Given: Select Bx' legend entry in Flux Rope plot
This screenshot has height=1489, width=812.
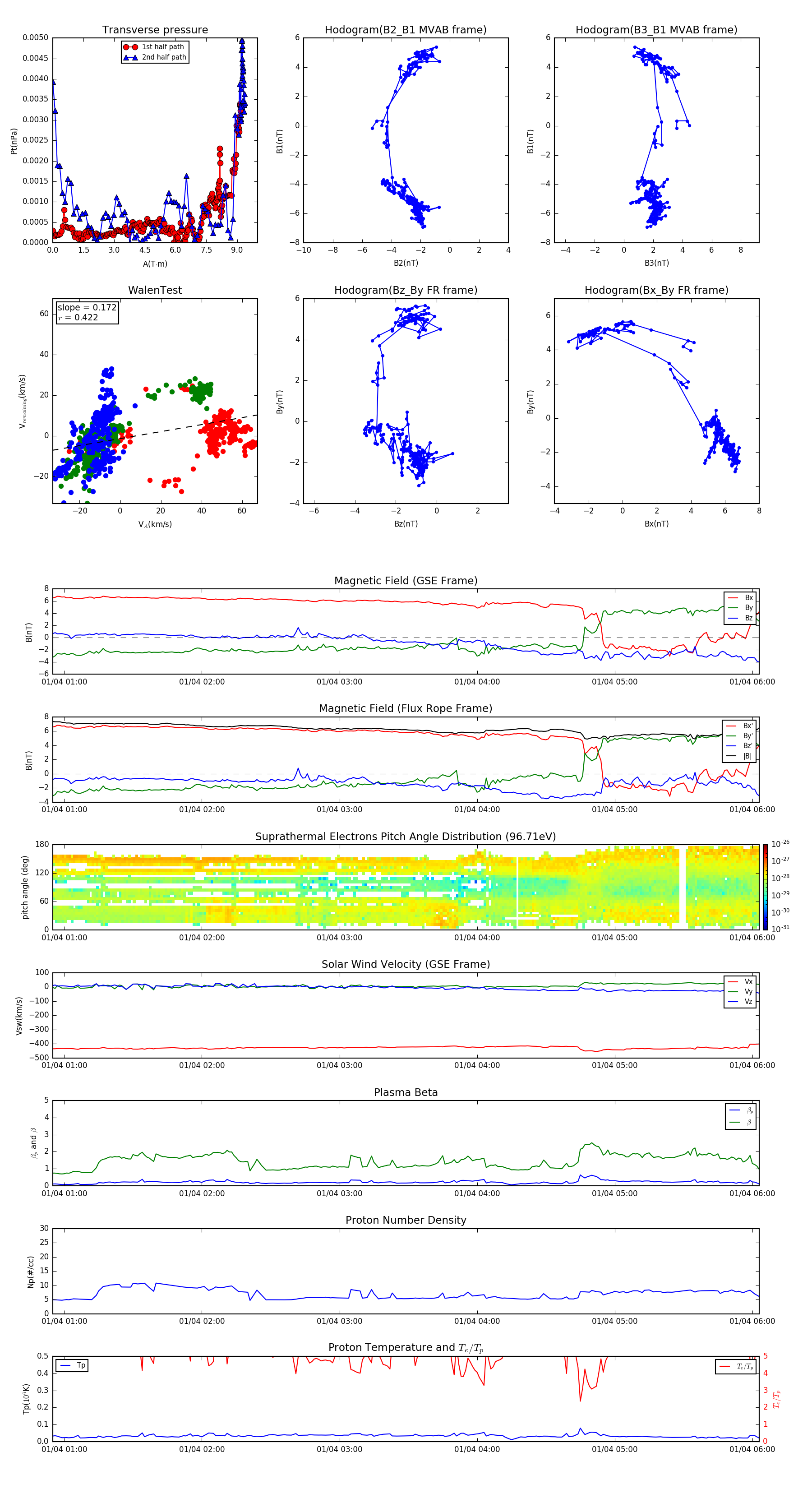Looking at the screenshot, I should [739, 726].
